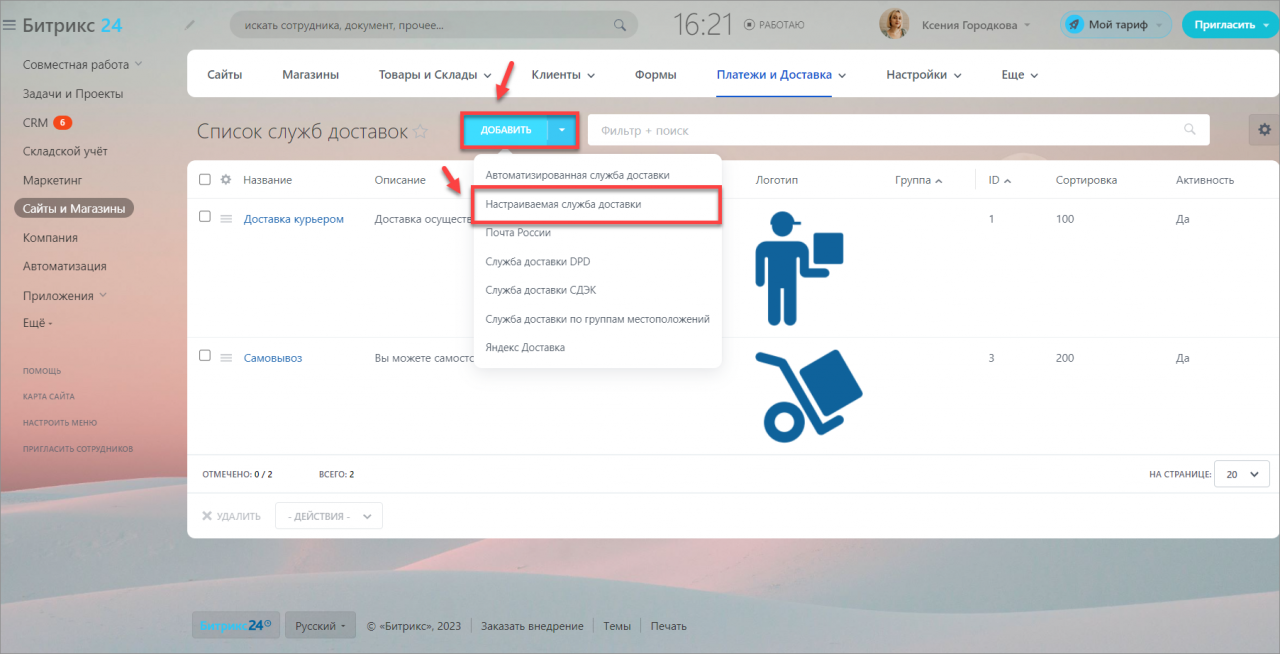Click the clock showing 16:21

coord(703,25)
